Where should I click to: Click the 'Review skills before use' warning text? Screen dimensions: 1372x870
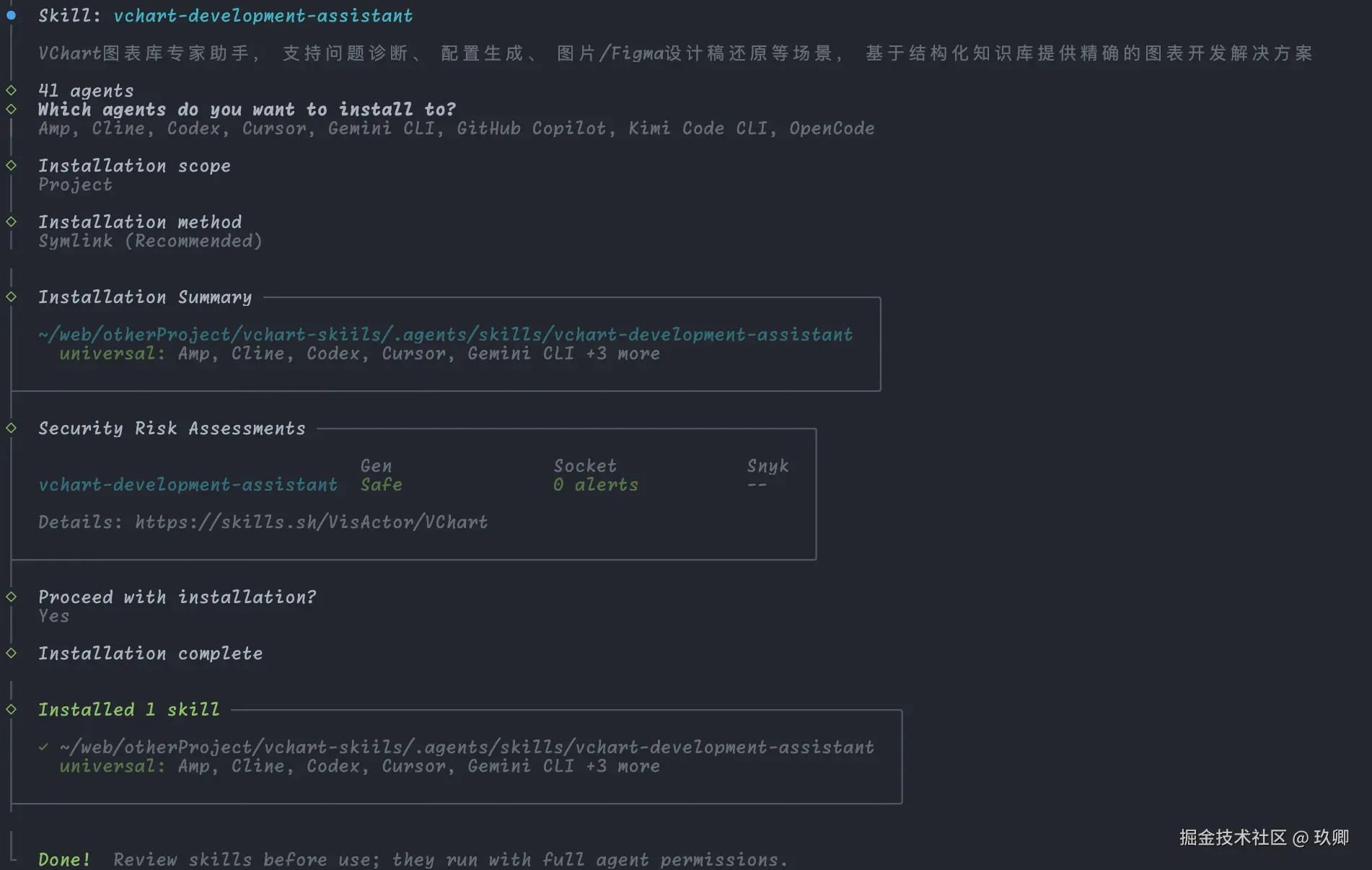click(450, 860)
